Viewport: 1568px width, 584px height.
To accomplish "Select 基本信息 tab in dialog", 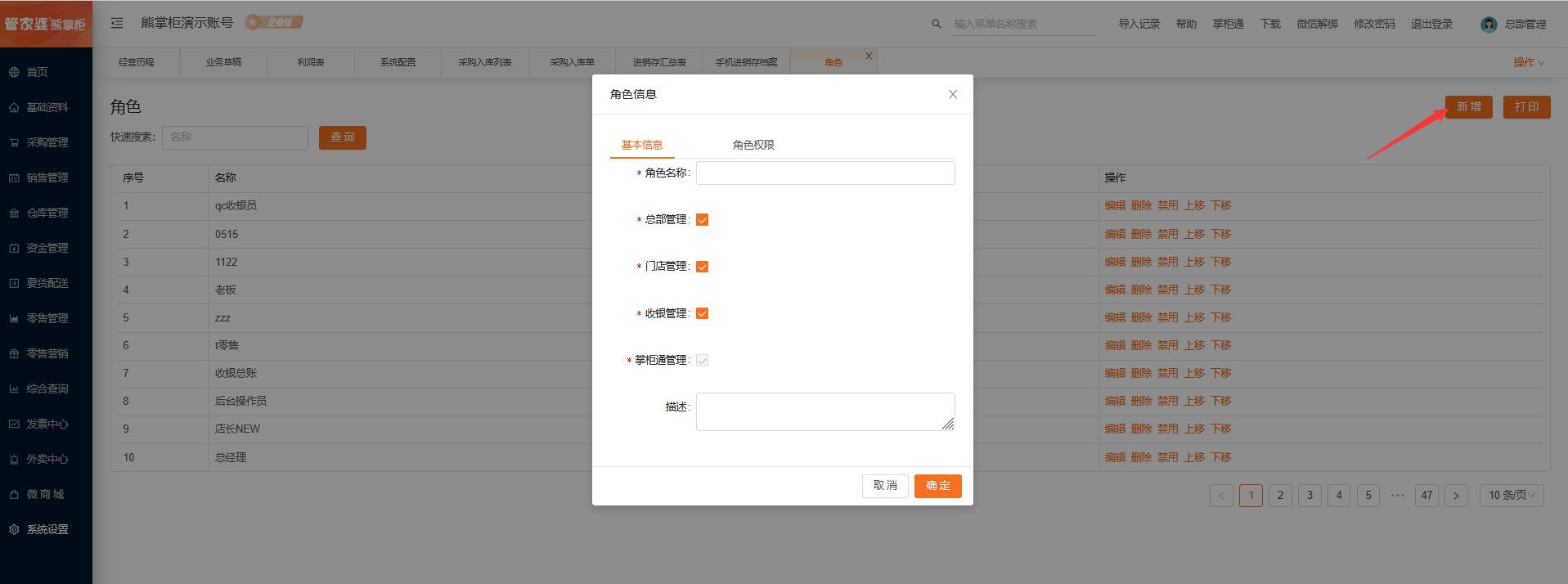I will [642, 145].
